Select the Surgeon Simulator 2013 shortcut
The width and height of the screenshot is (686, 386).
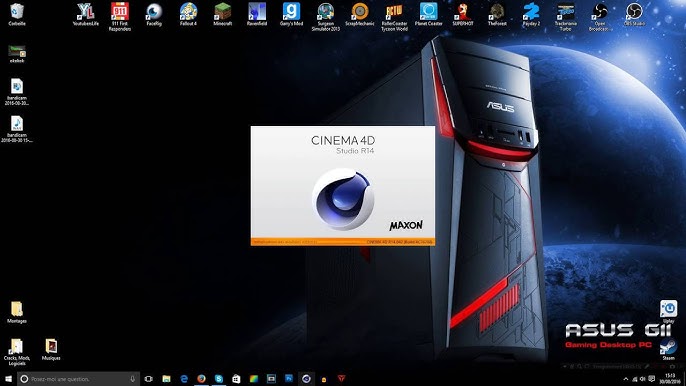(326, 17)
